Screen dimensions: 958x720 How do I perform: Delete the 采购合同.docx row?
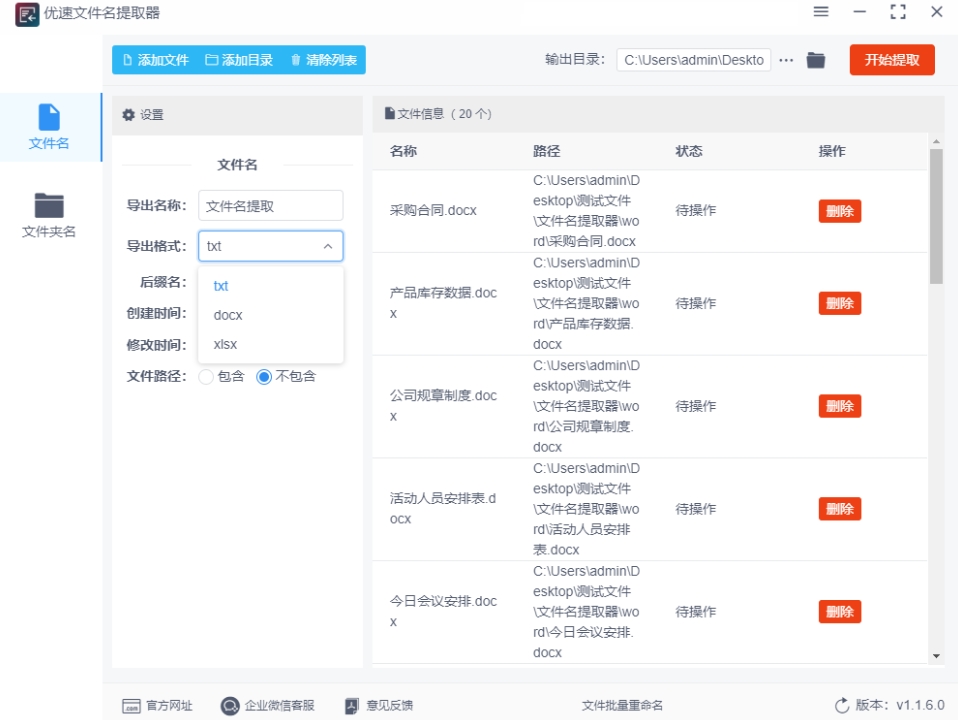[x=839, y=211]
